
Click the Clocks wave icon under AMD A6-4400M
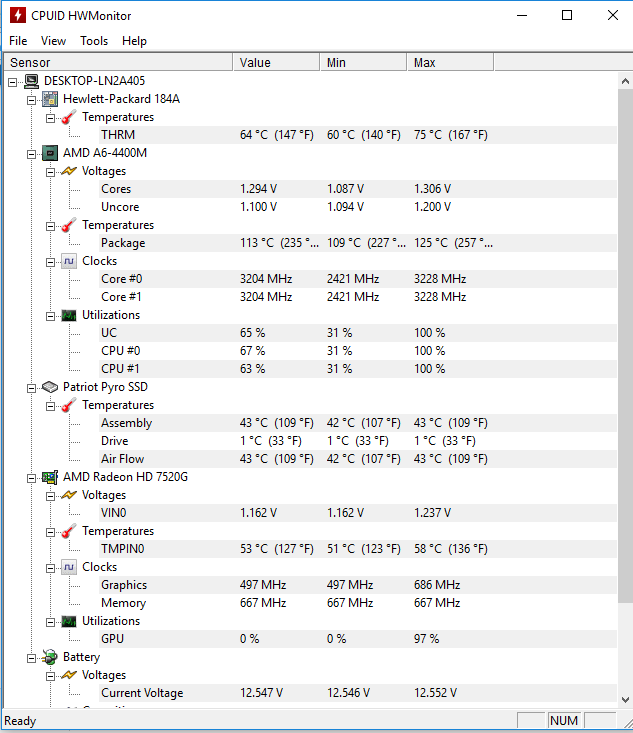[x=69, y=261]
